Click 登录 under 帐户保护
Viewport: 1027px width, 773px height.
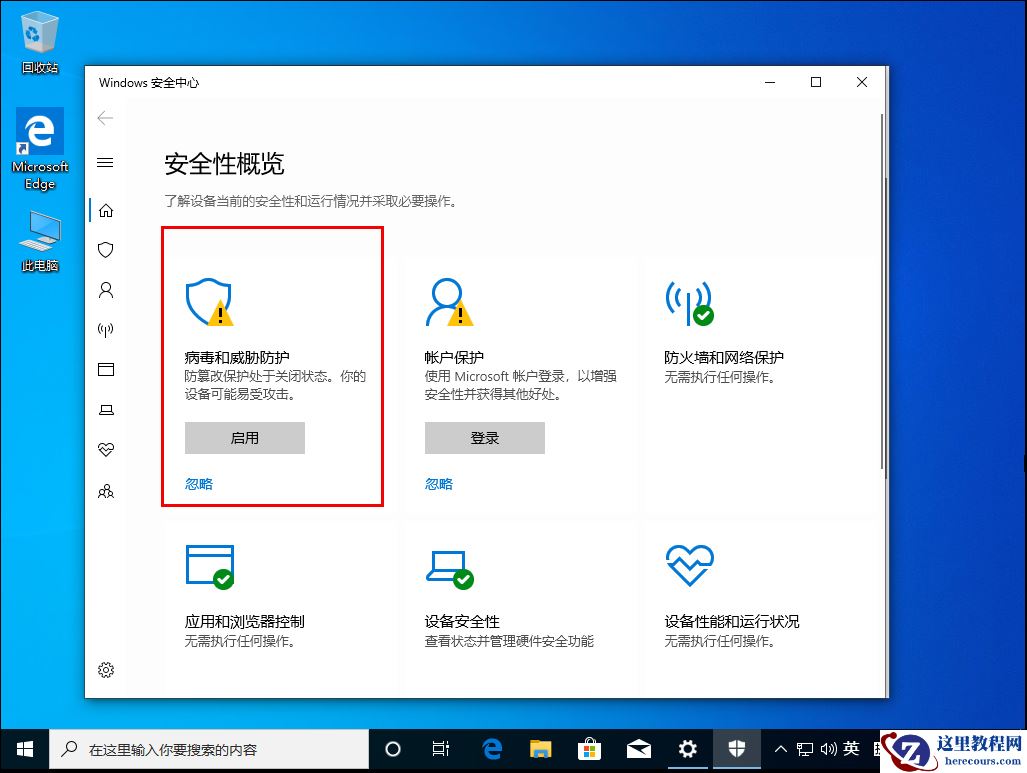tap(484, 437)
